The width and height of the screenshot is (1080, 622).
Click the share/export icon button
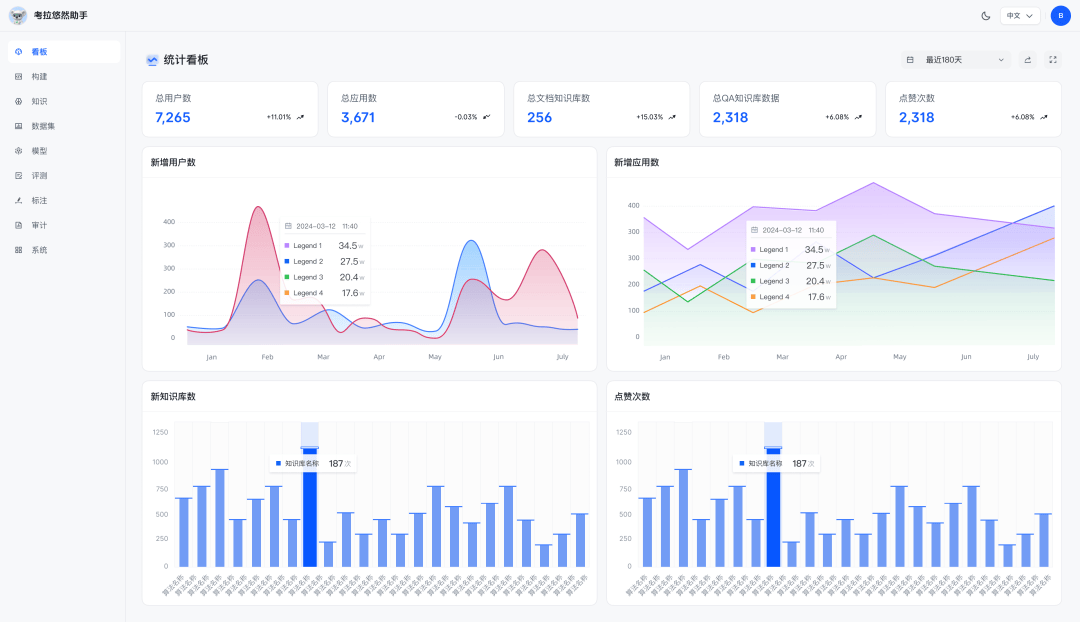(x=1027, y=60)
